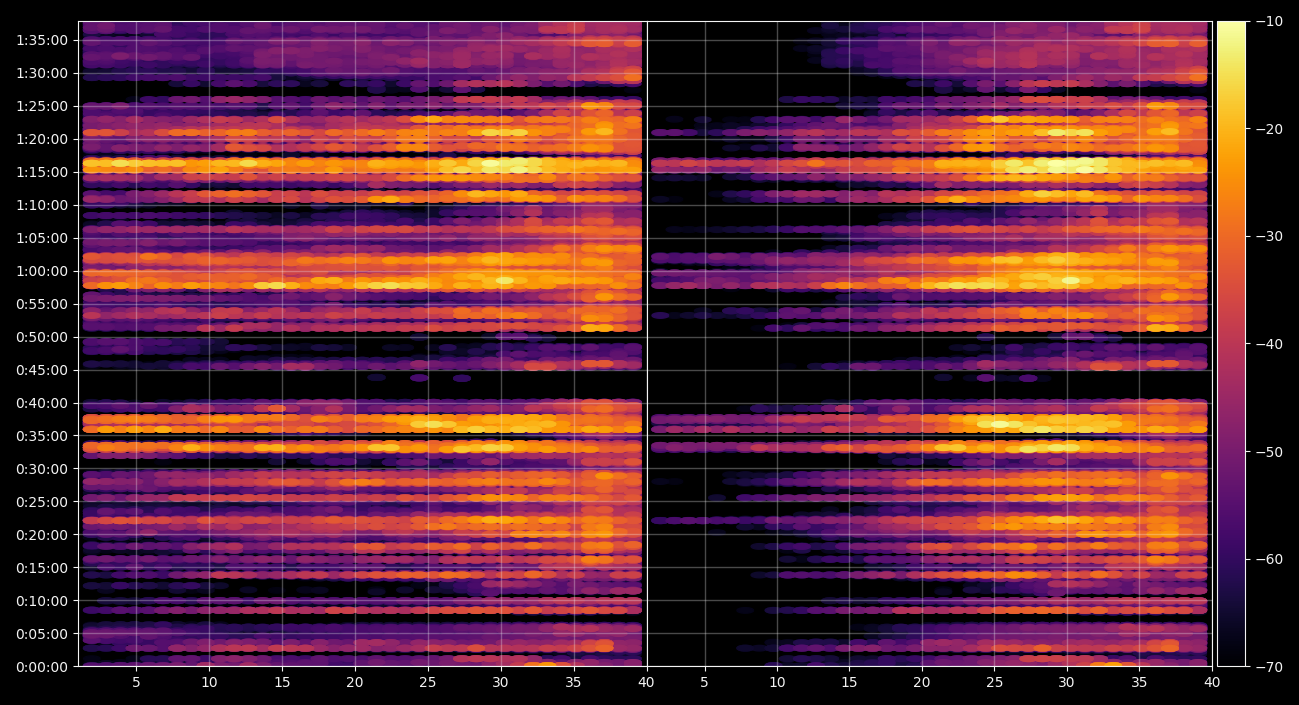Click the 0:00:00 time axis label

coord(42,667)
